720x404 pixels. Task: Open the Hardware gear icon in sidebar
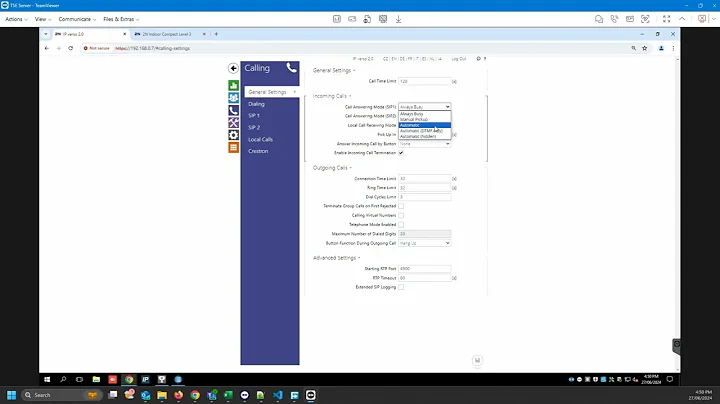(233, 135)
